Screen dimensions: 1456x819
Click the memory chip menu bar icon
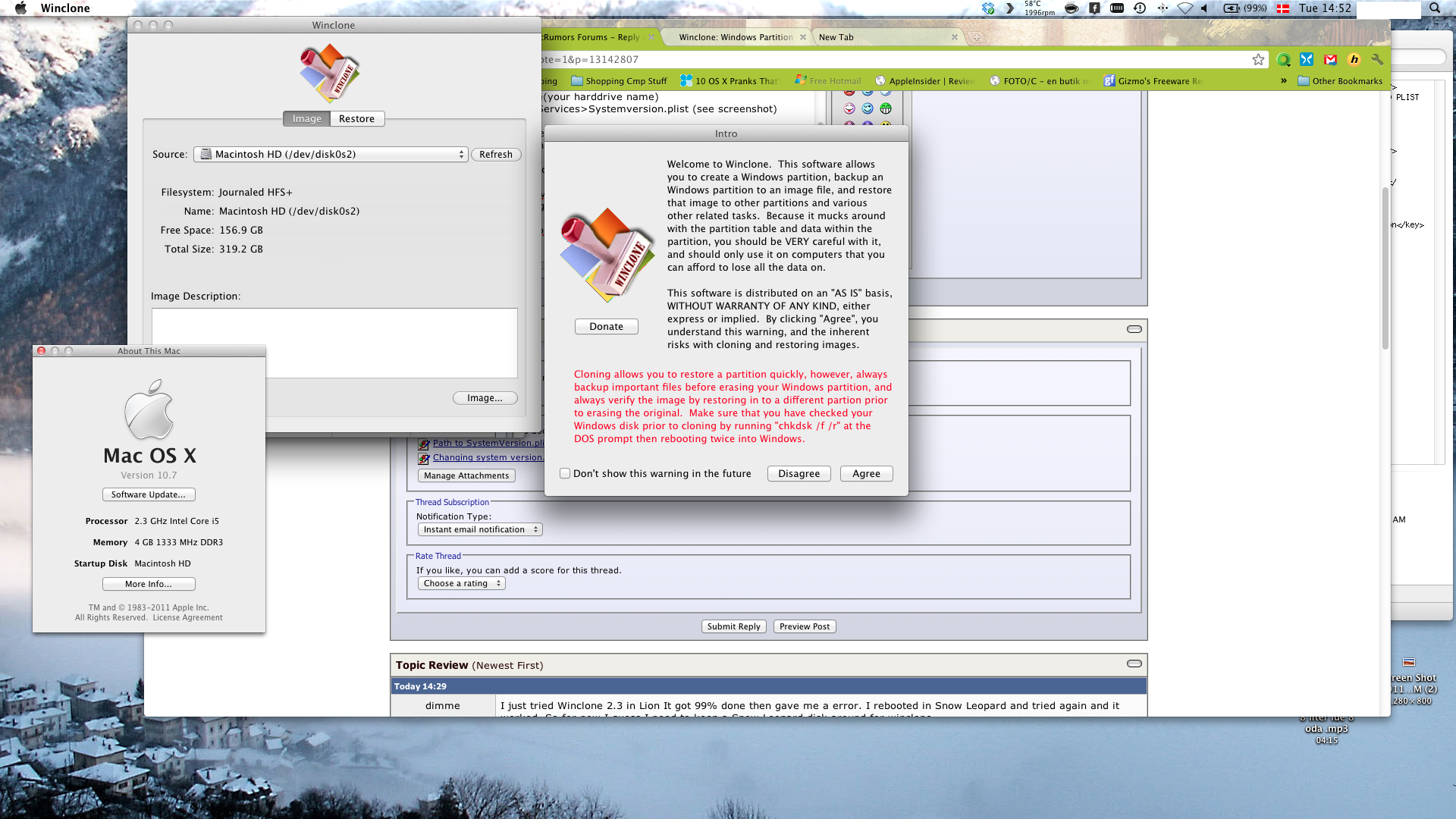pos(1117,8)
